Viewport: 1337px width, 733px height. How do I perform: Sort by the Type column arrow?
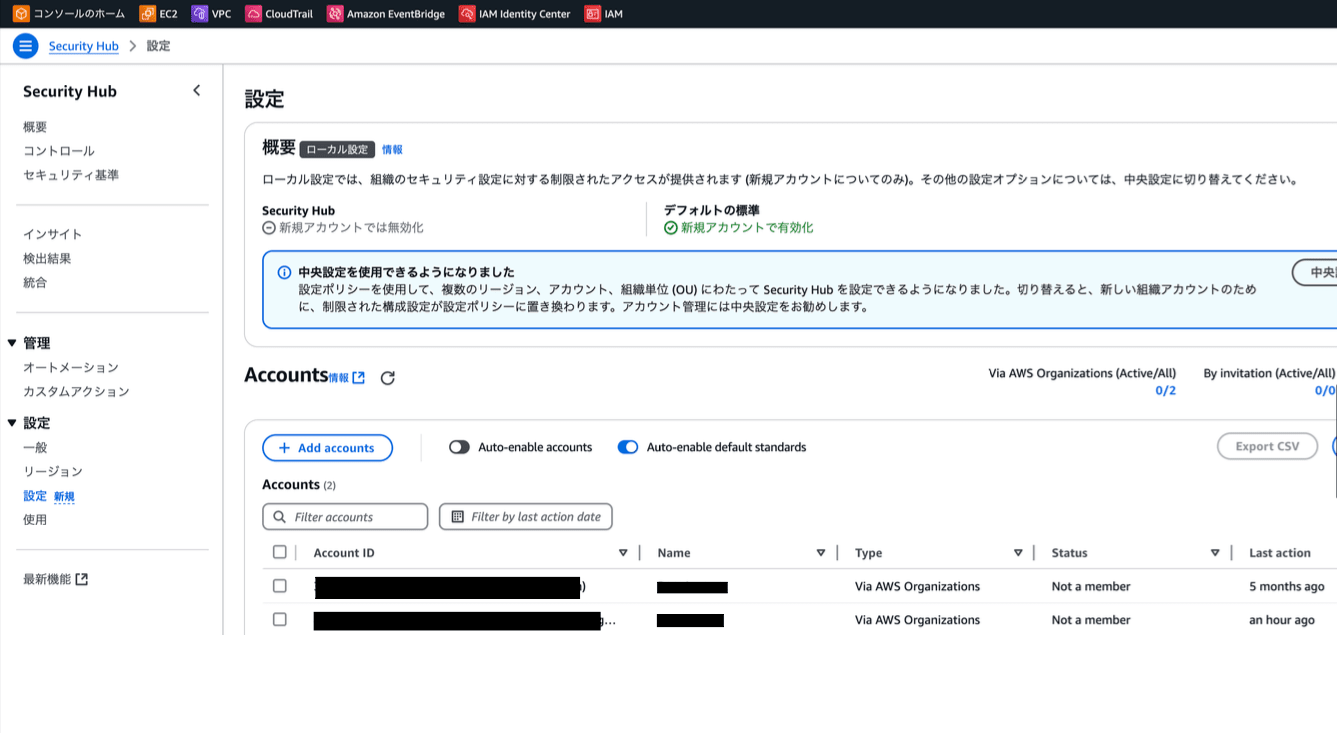tap(1018, 553)
